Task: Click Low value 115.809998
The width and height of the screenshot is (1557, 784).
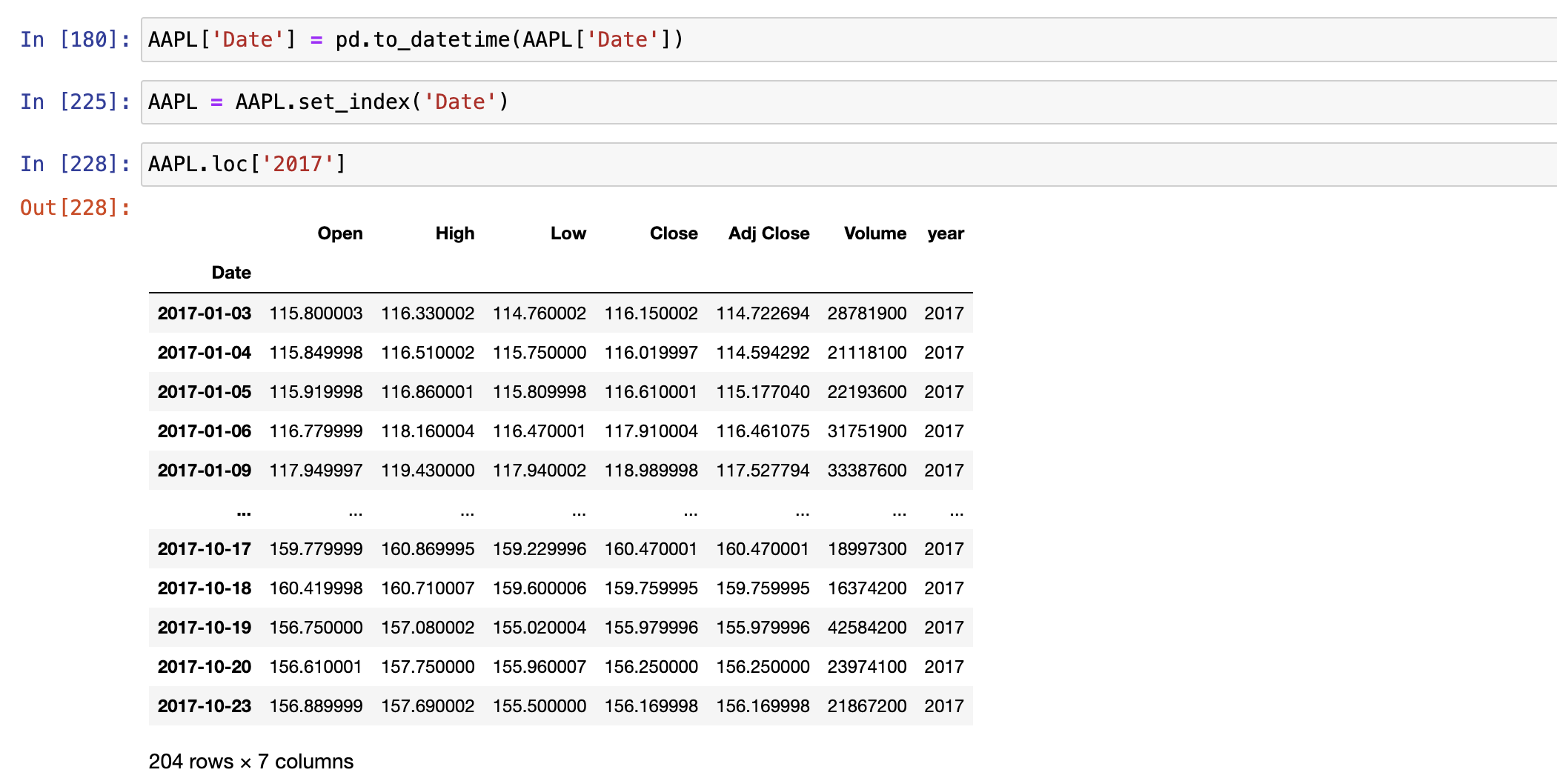Action: tap(540, 392)
